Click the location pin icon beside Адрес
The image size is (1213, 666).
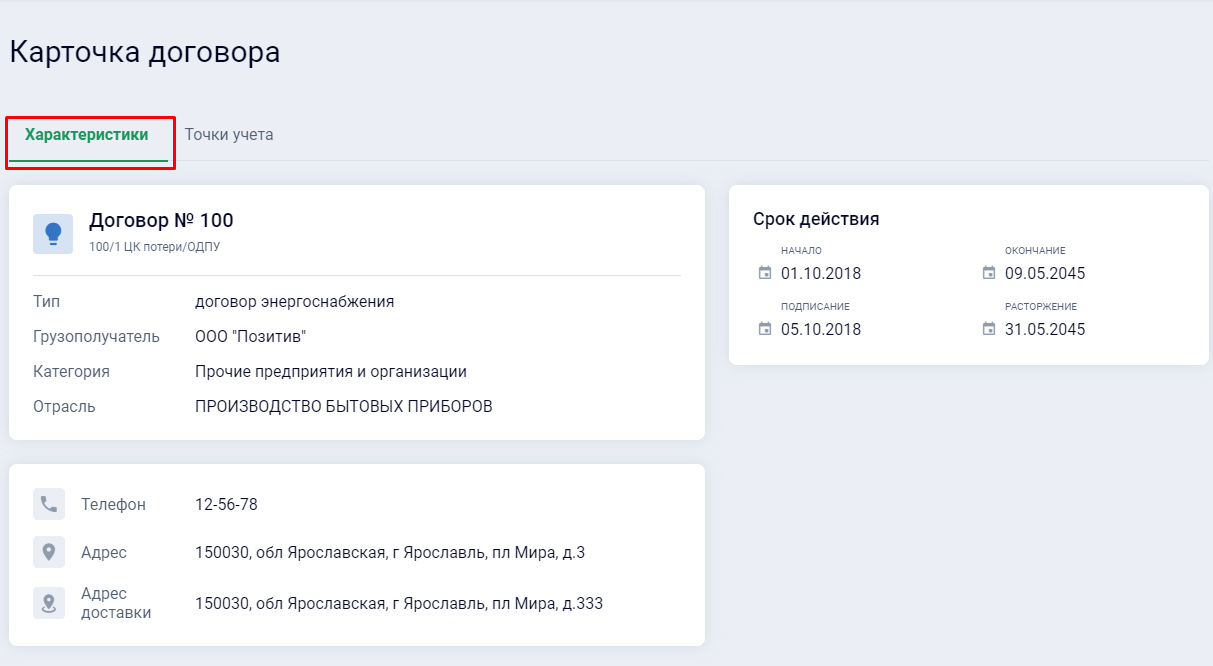tap(49, 552)
